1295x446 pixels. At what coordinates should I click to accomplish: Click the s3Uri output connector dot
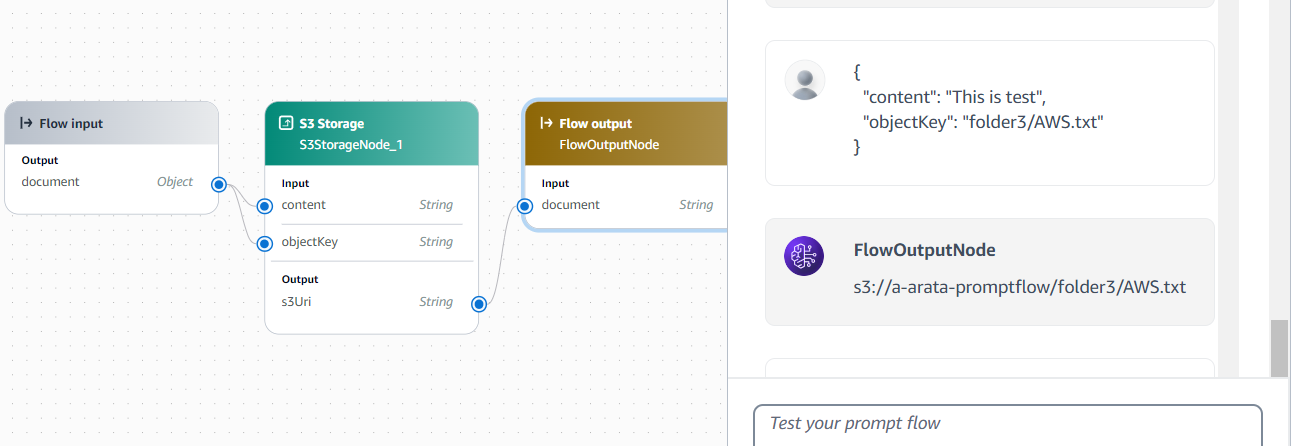click(479, 303)
